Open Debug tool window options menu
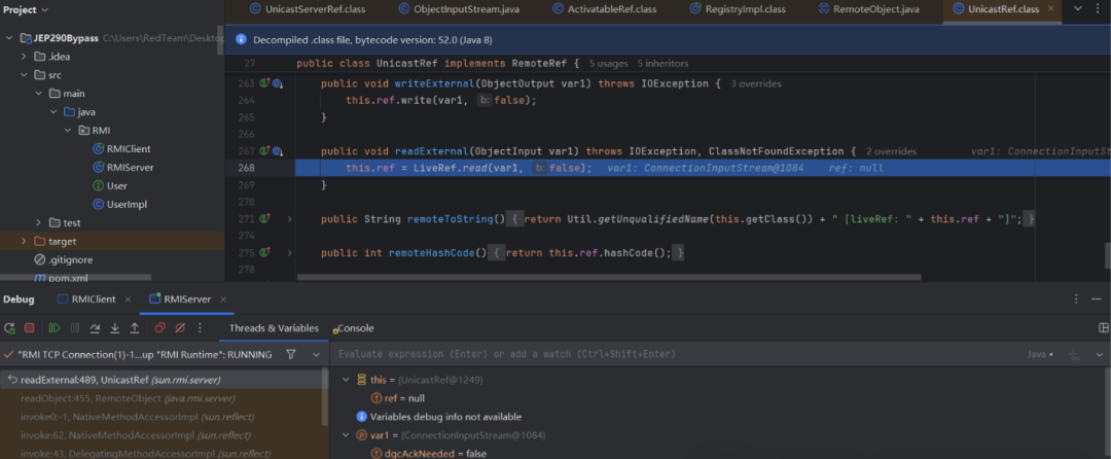The image size is (1111, 459). (1077, 299)
